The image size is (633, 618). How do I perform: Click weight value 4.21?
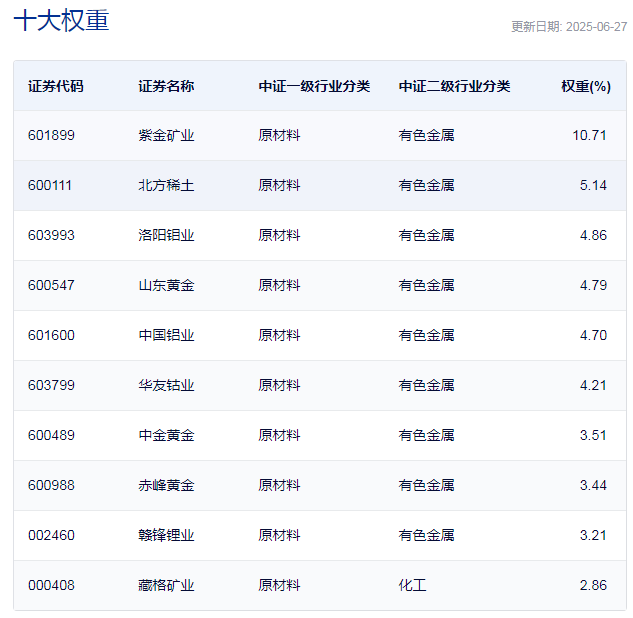tap(593, 385)
